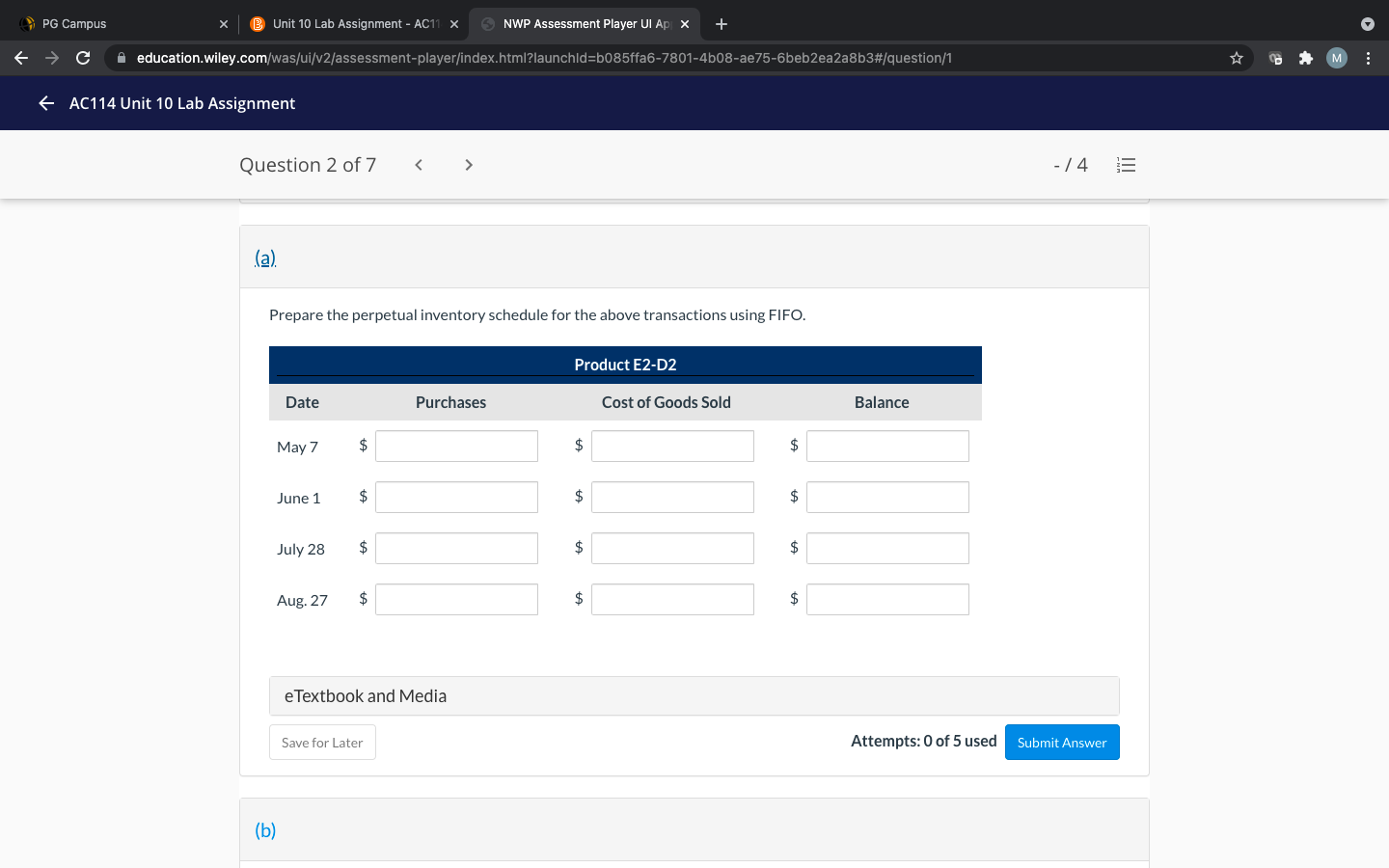Open the Extensions puzzle icon
Screen dimensions: 1389x868
tap(1306, 58)
